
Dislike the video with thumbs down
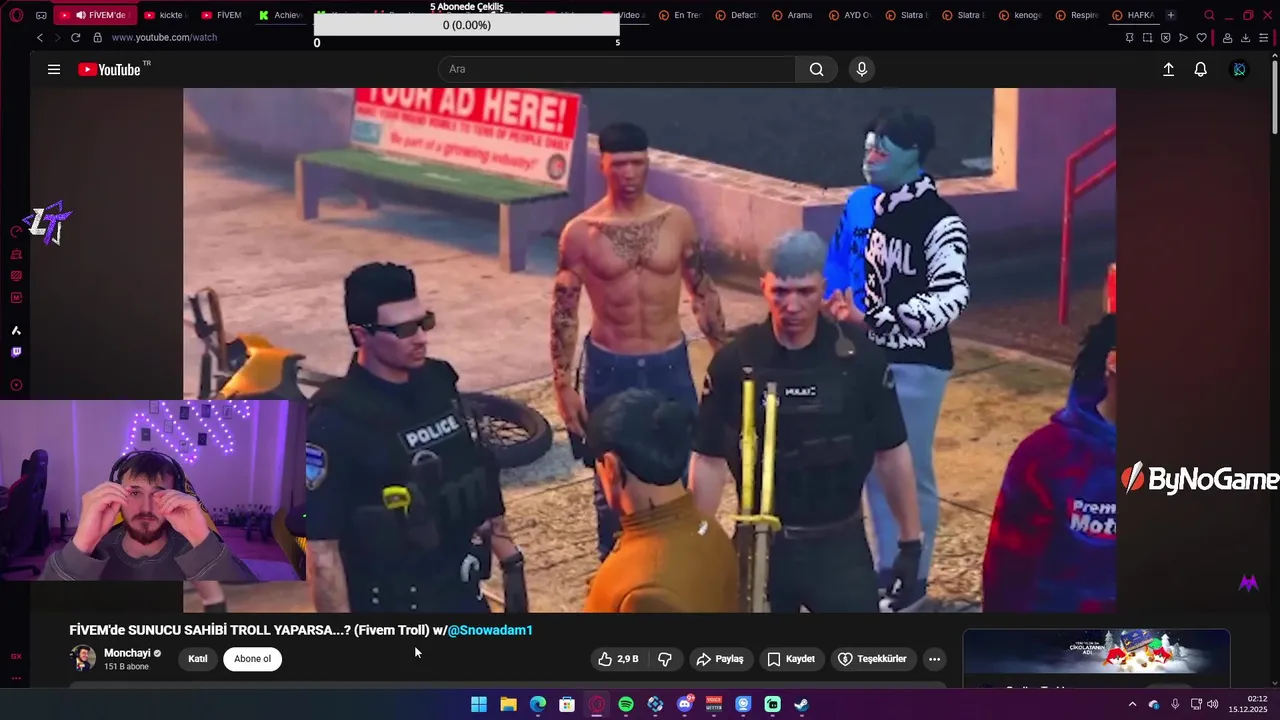click(x=665, y=659)
